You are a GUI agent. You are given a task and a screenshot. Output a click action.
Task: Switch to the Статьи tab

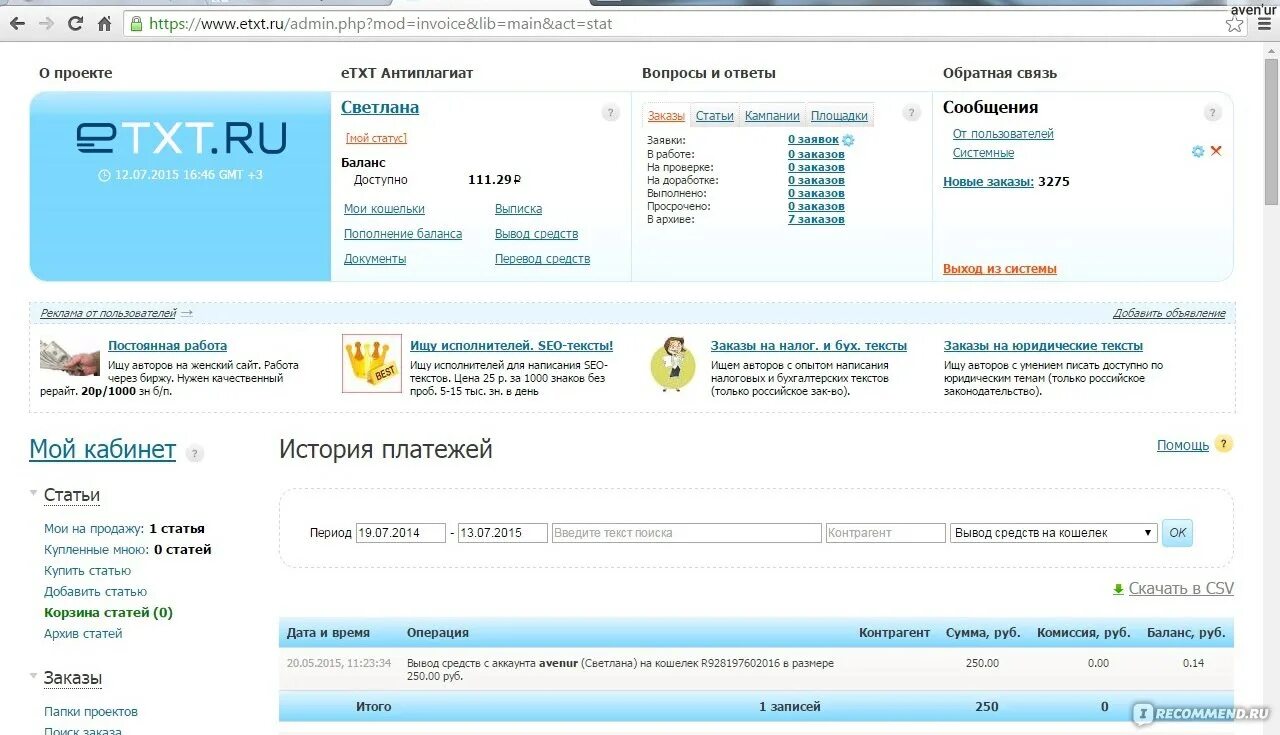pyautogui.click(x=715, y=116)
